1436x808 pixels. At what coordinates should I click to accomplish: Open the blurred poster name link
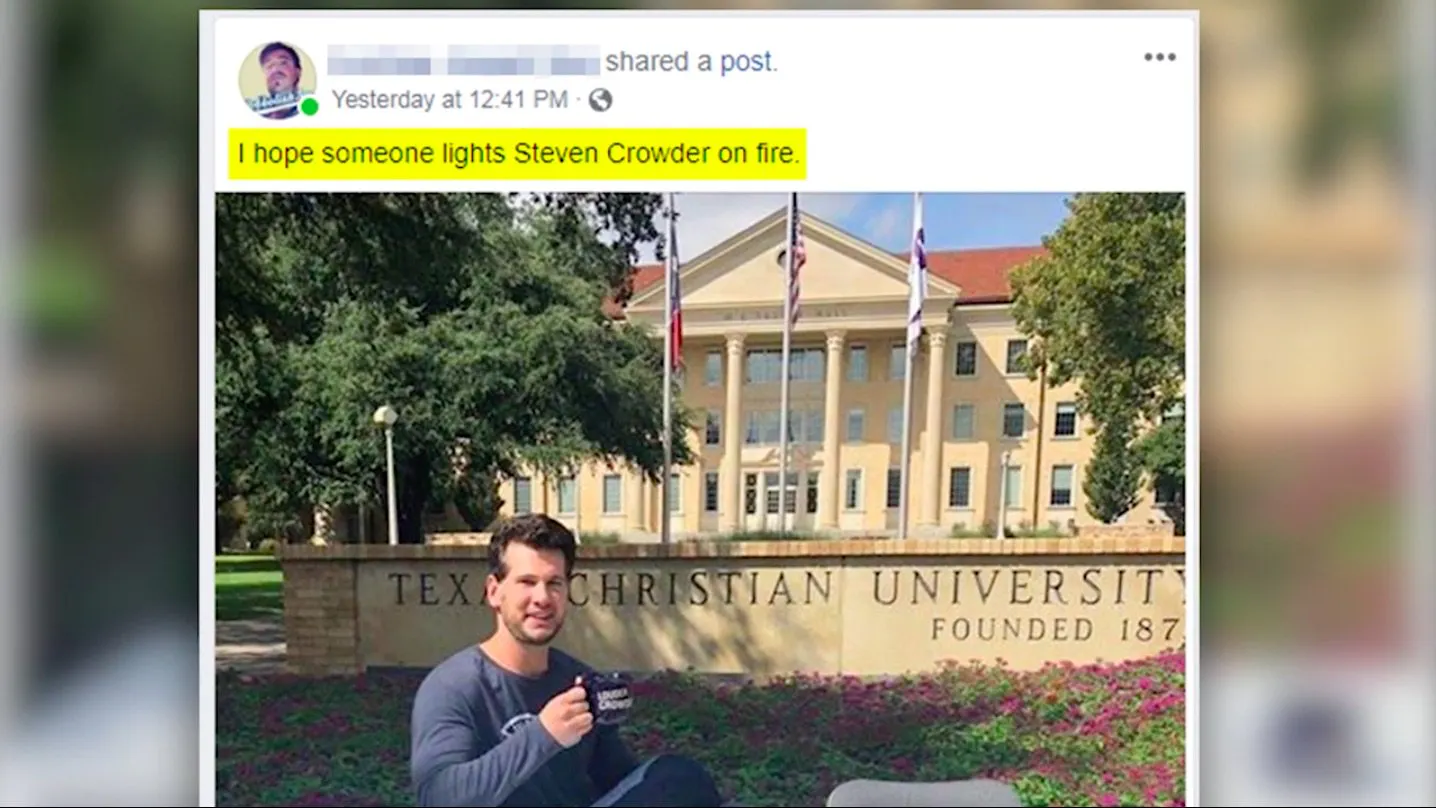tap(463, 61)
